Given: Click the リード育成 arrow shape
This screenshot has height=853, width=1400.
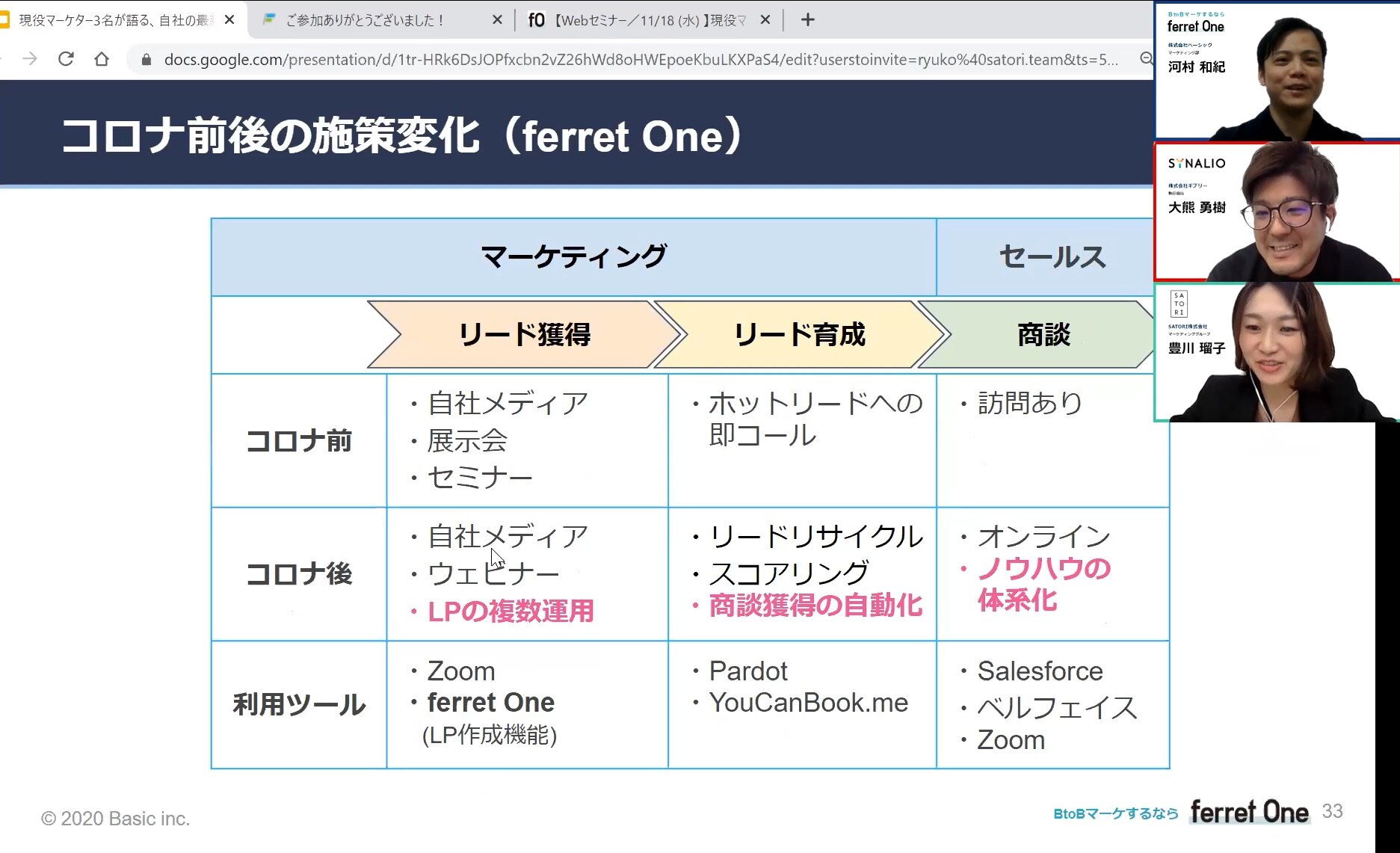Looking at the screenshot, I should 799,334.
